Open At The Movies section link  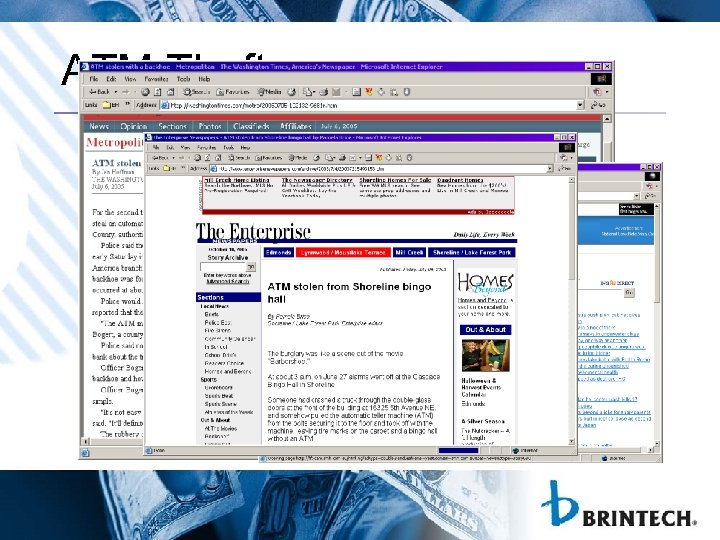pyautogui.click(x=221, y=428)
